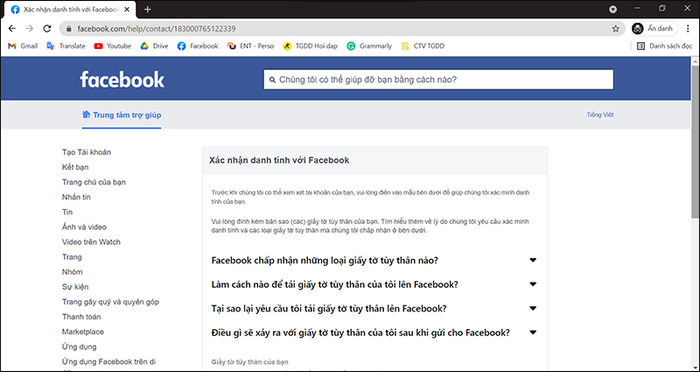Open Tin in the sidebar
Viewport: 700px width, 372px height.
67,212
